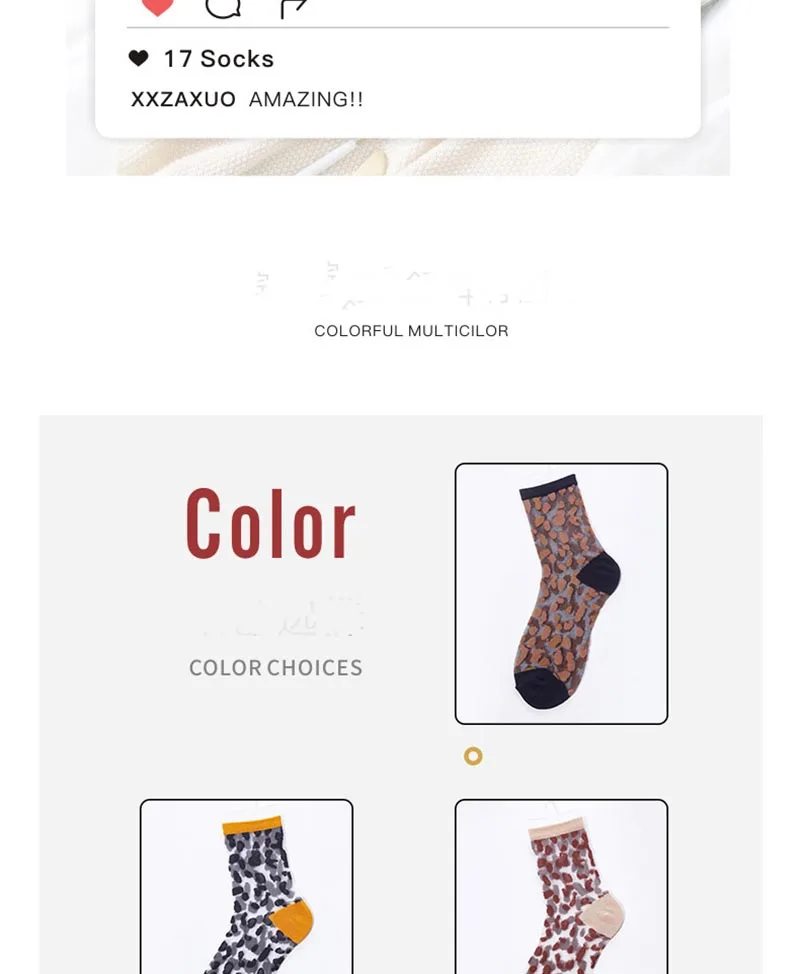
Task: Open the XXZAXUO username
Action: pos(183,99)
